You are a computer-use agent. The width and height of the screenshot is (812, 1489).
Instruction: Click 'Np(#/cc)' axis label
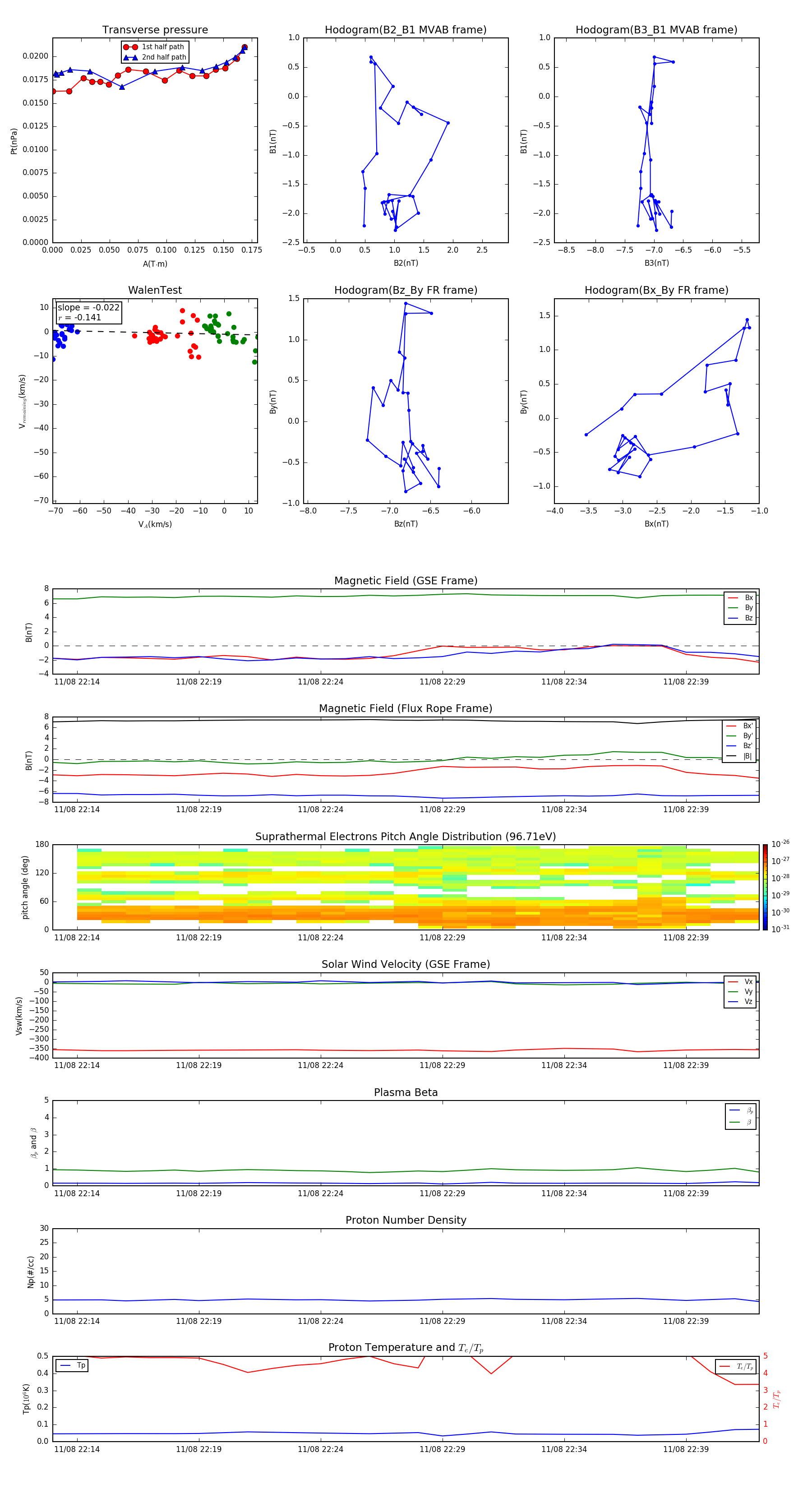point(31,1272)
